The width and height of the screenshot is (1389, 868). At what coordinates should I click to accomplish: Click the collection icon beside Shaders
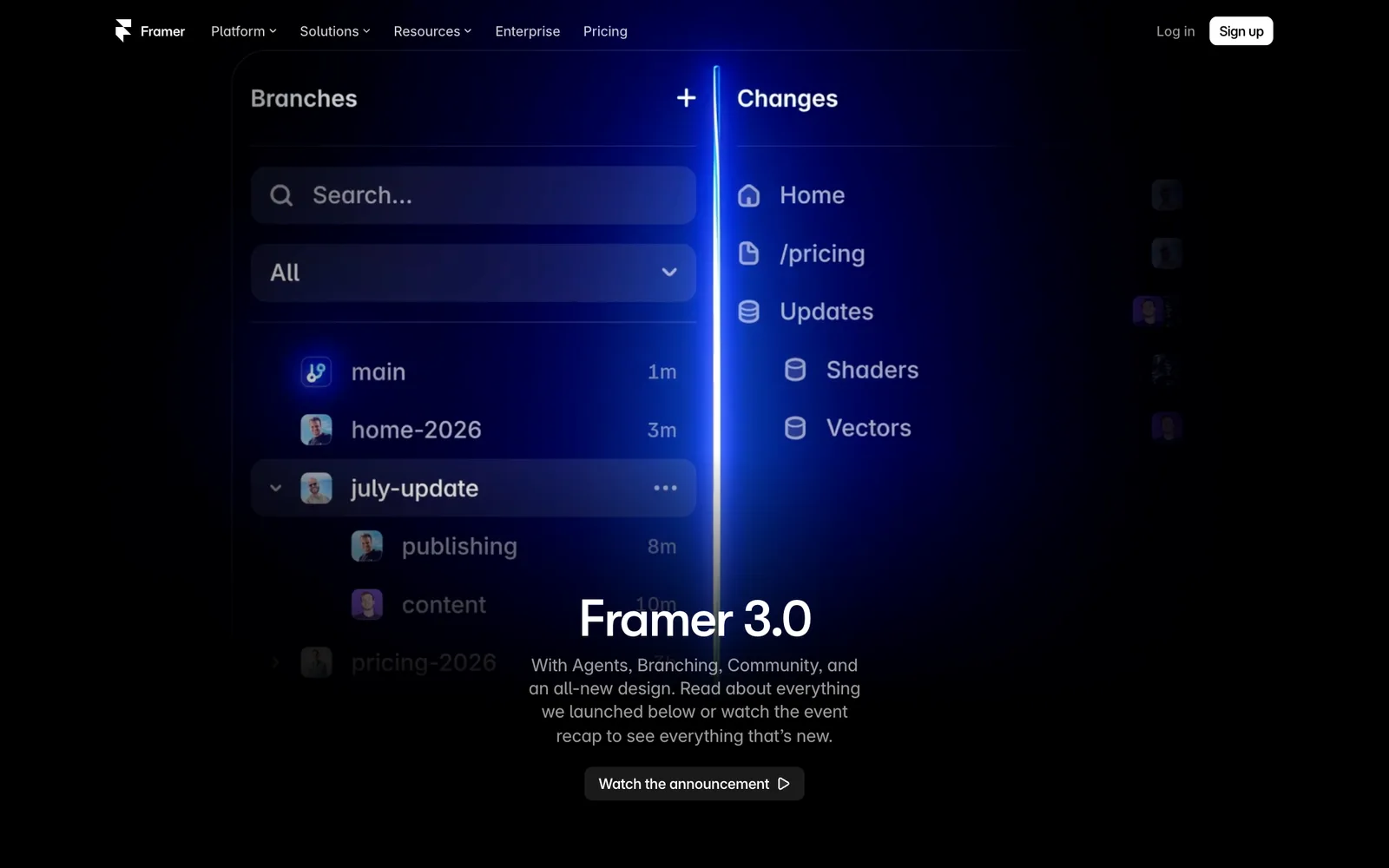(x=795, y=370)
